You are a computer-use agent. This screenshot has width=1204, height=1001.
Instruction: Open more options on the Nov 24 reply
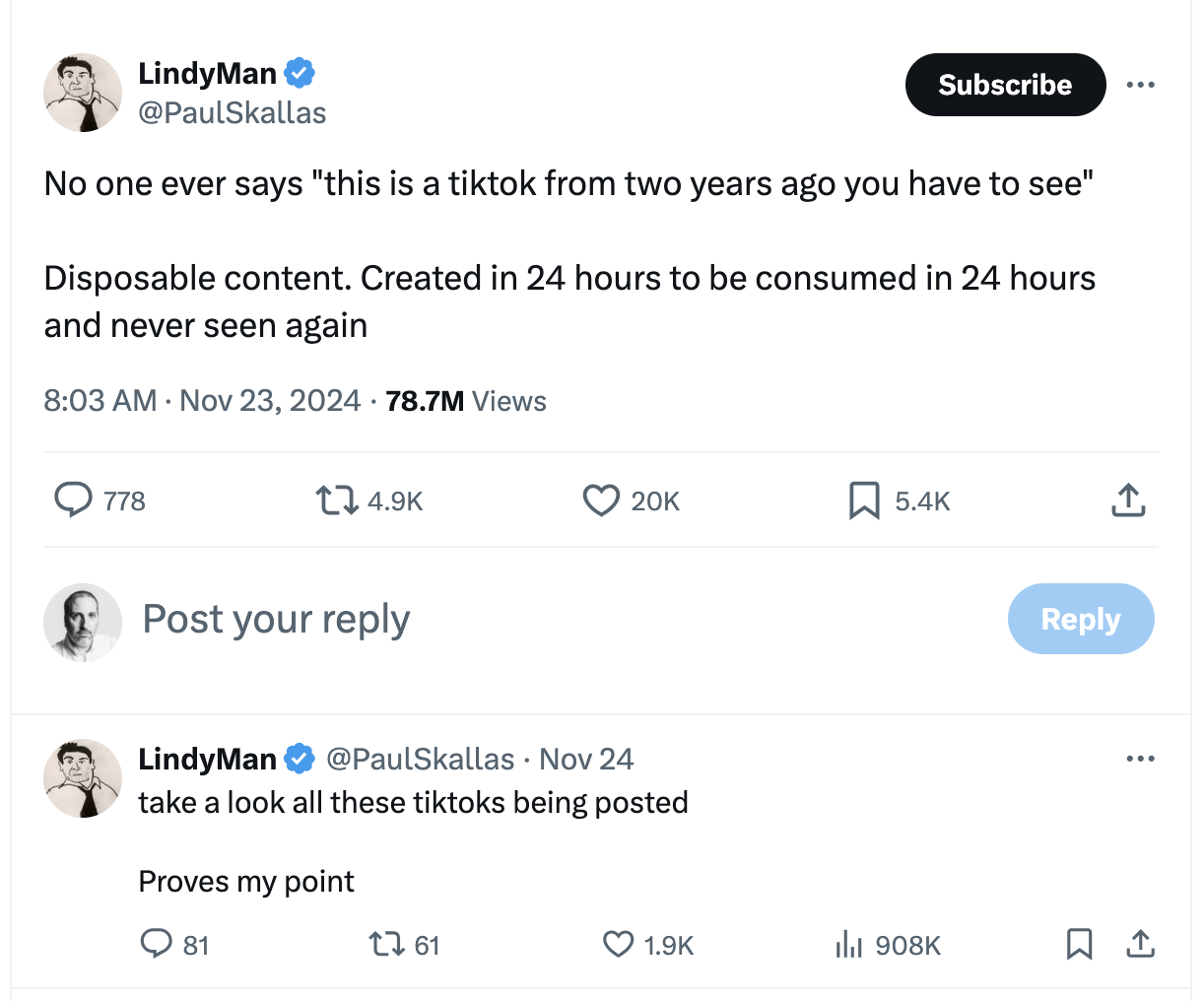pyautogui.click(x=1140, y=759)
